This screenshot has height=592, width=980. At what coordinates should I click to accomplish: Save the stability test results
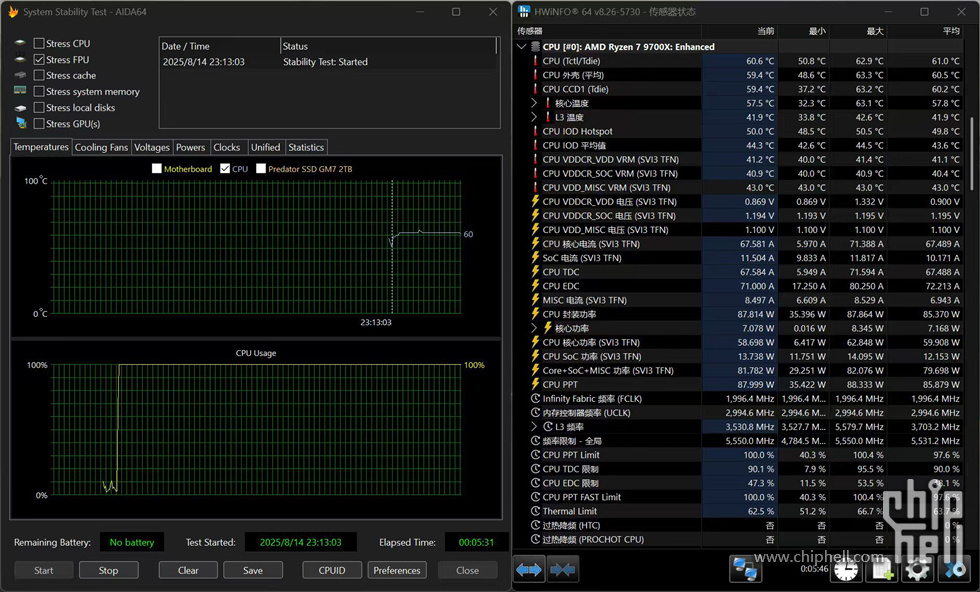point(252,570)
